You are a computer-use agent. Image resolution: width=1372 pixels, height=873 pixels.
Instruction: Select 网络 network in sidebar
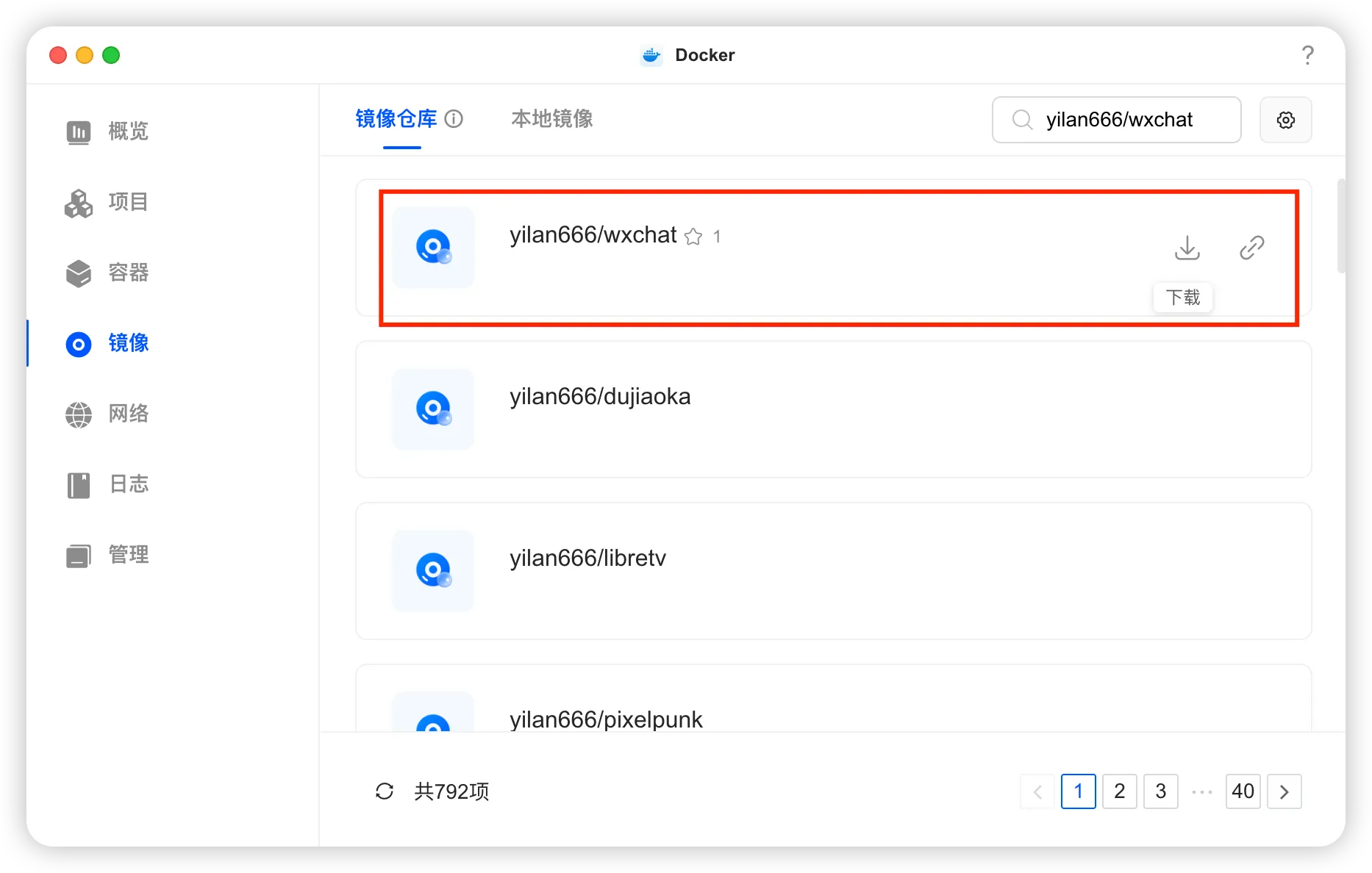coord(107,414)
